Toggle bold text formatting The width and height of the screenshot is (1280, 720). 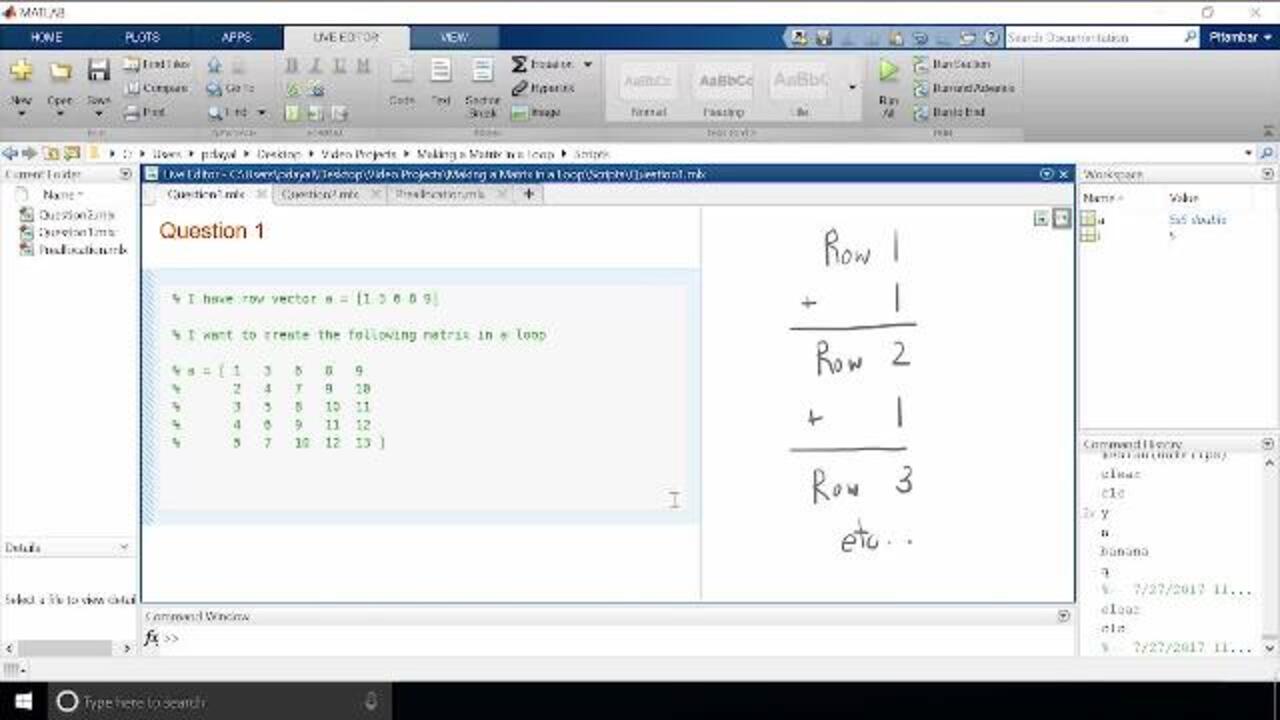click(x=292, y=65)
